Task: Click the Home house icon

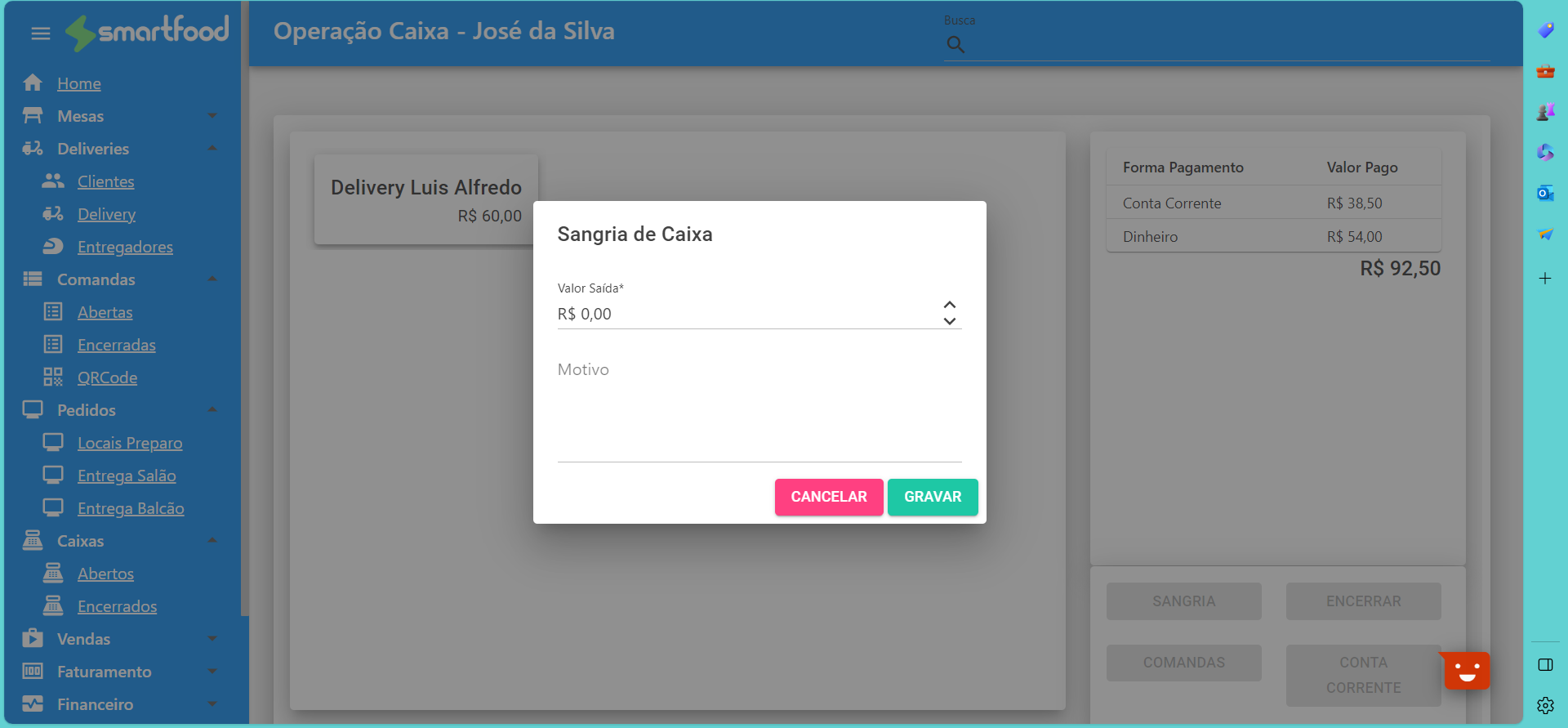Action: point(33,83)
